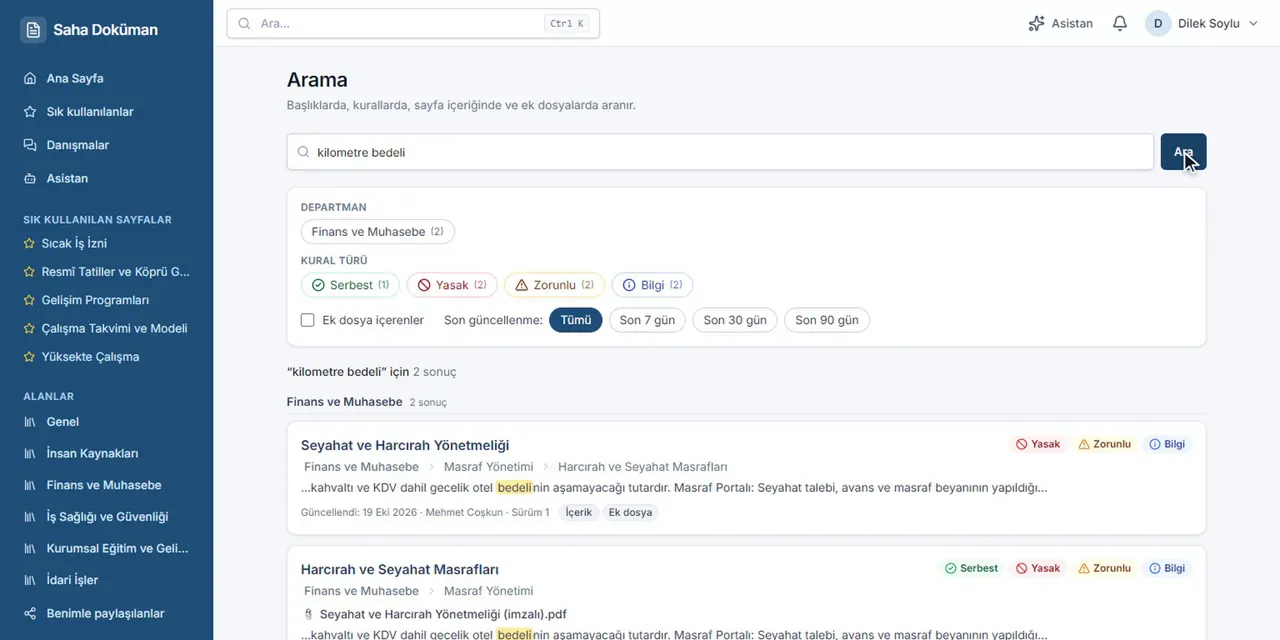The image size is (1280, 640).
Task: Open Seyahat ve Harcırah Yönetmeliği result
Action: 405,445
